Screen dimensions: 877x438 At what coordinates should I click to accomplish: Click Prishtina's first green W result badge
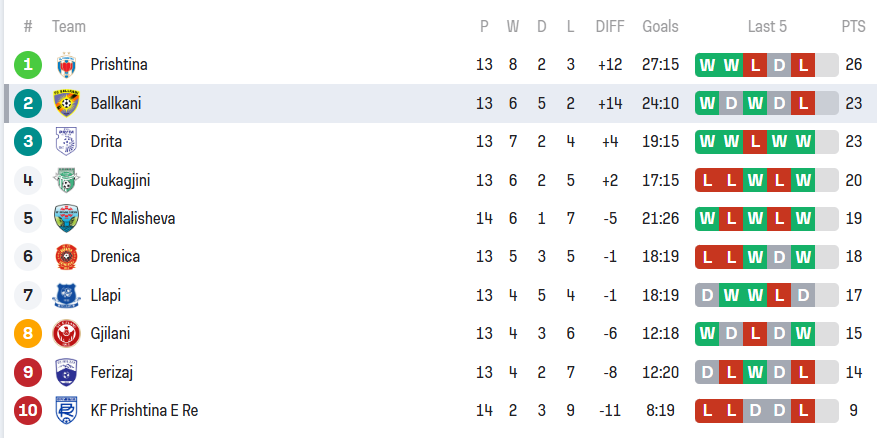pos(708,65)
